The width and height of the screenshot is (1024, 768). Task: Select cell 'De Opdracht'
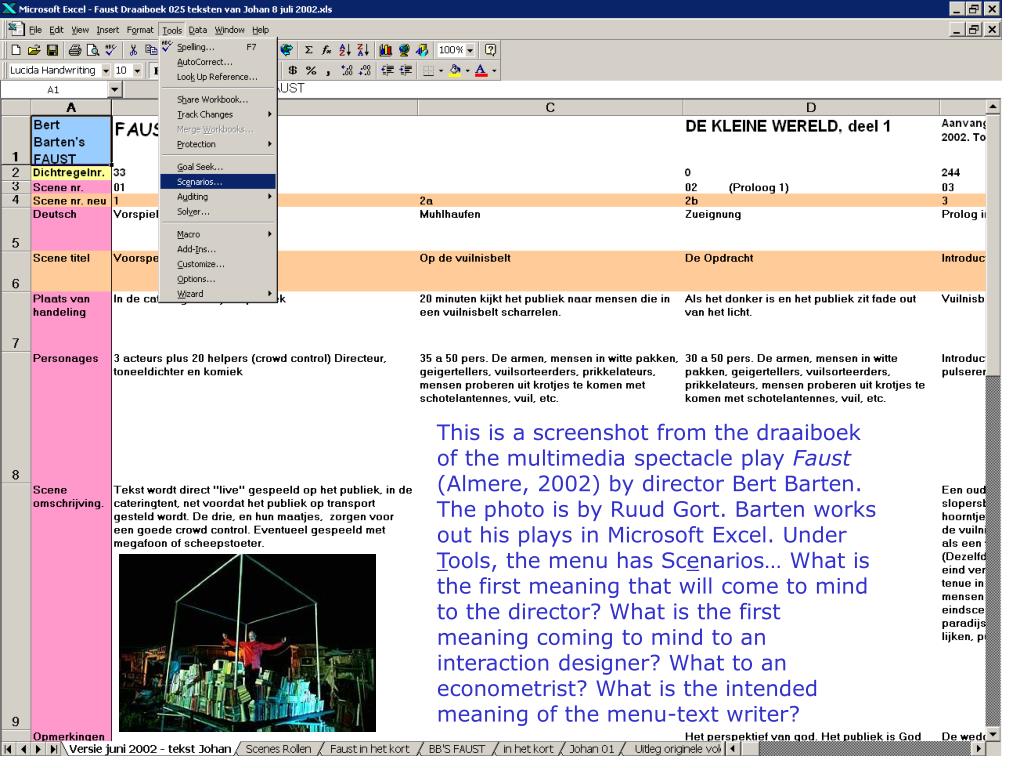pos(810,271)
